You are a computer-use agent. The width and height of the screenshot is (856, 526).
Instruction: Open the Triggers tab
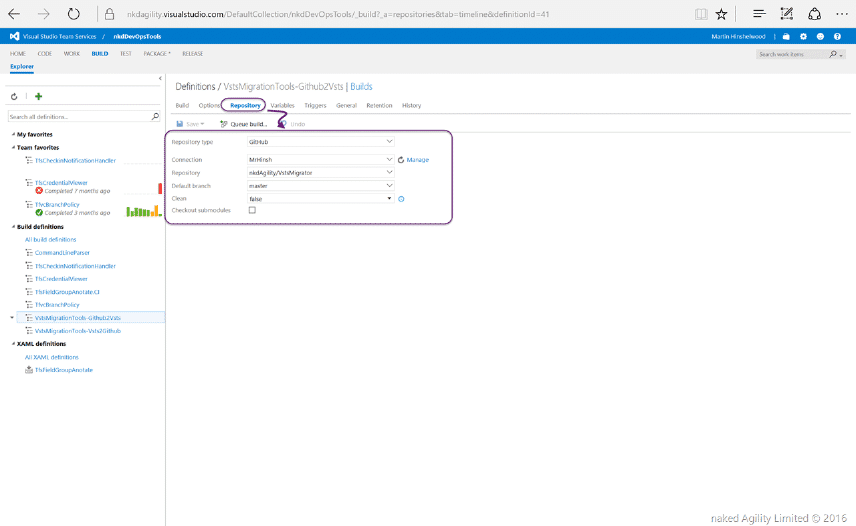coord(315,105)
